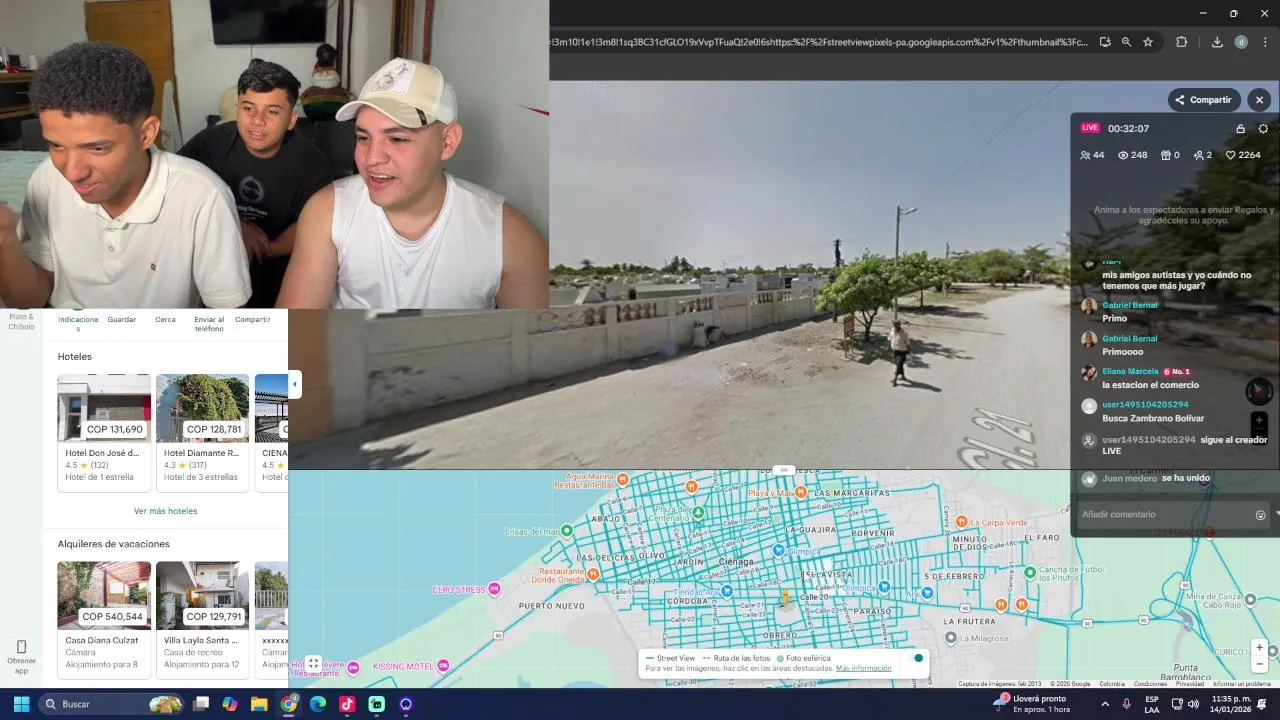This screenshot has width=1280, height=720.
Task: Click the Compartir share button on Street View
Action: pyautogui.click(x=1204, y=100)
